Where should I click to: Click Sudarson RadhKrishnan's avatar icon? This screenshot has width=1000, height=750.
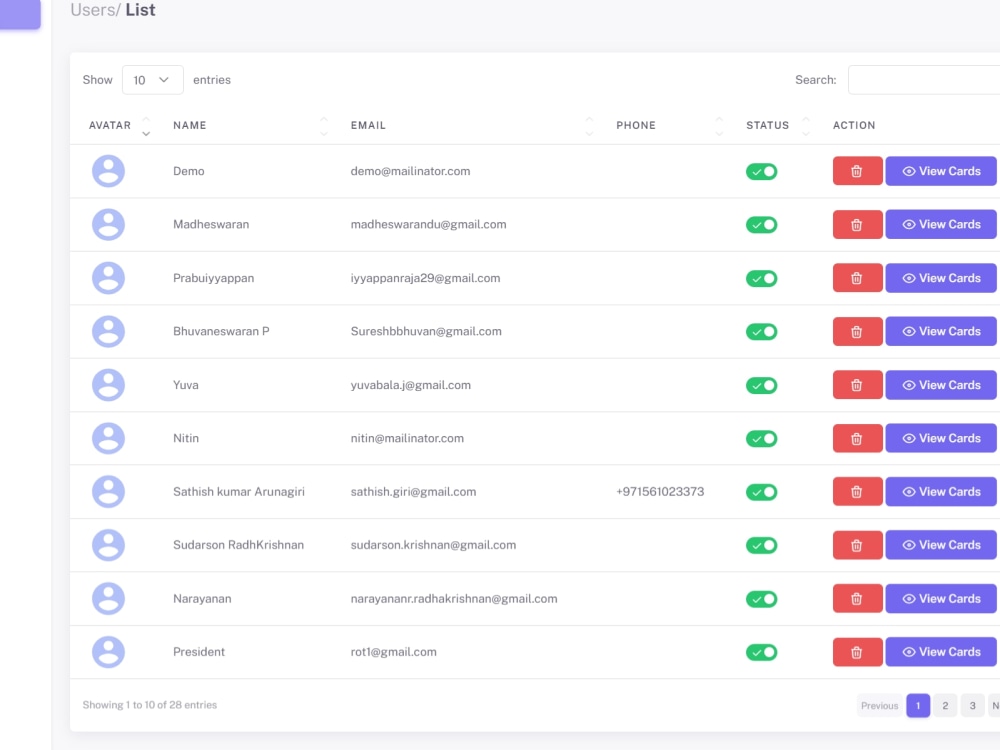pos(108,545)
